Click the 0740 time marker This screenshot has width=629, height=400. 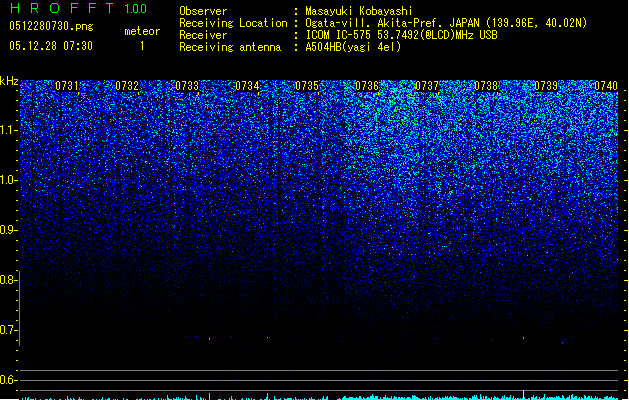[606, 86]
